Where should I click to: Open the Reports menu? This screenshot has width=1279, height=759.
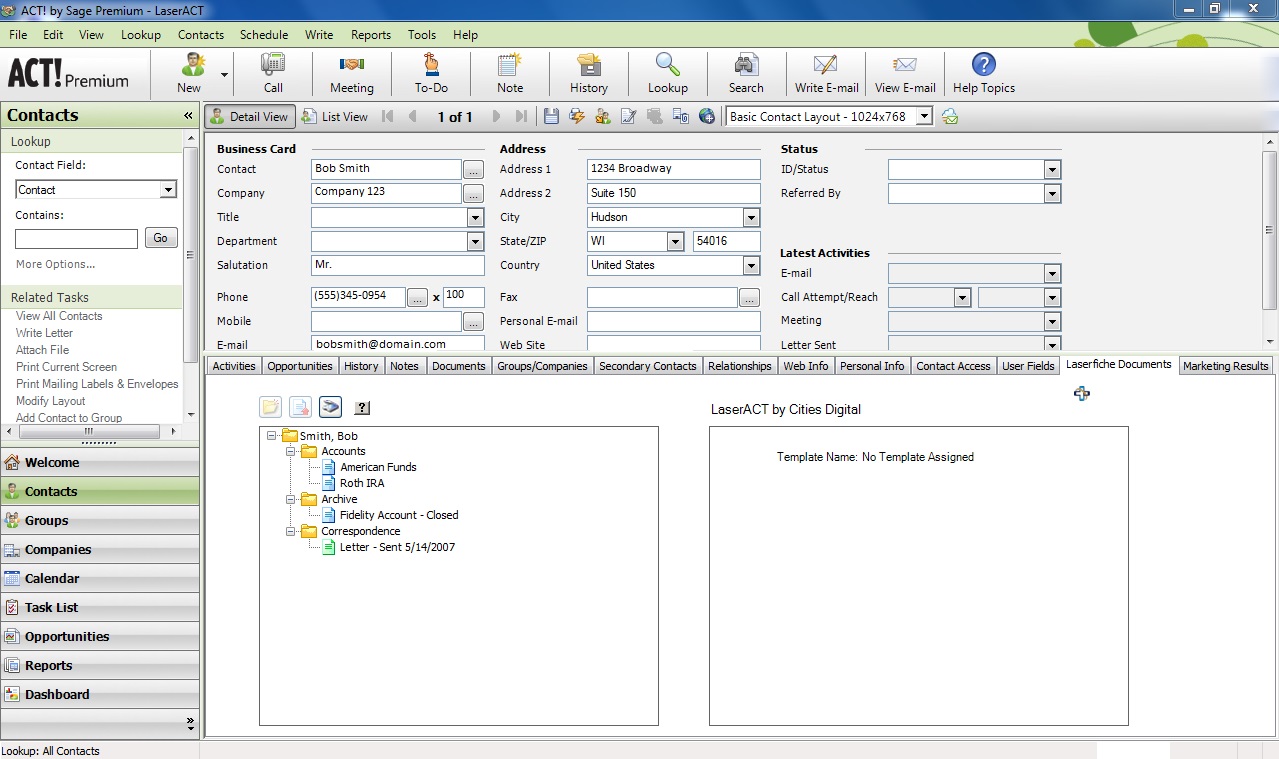pos(371,35)
